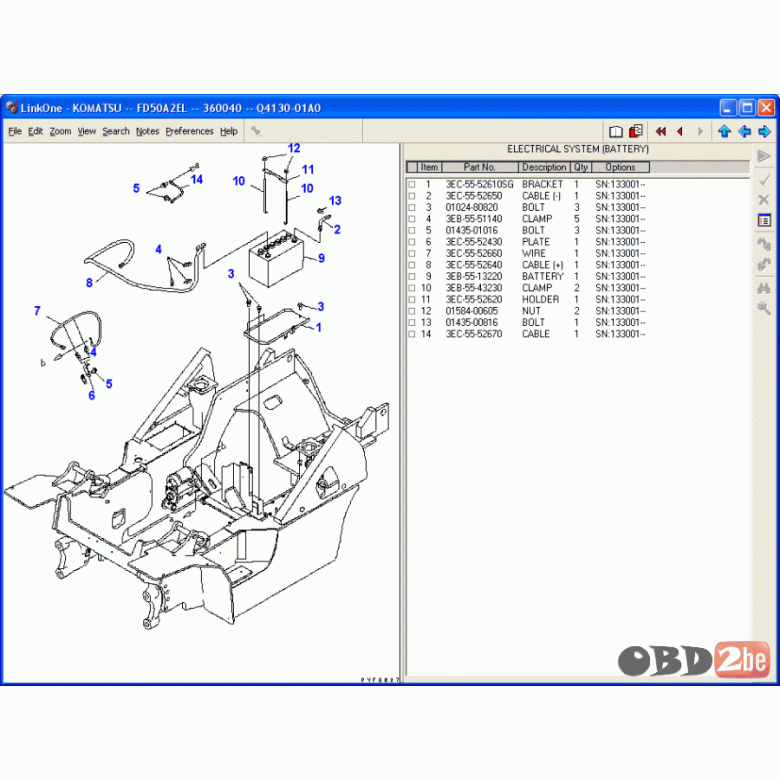This screenshot has width=780, height=780.
Task: Click callout 14 near upper-left cable
Action: click(x=196, y=180)
